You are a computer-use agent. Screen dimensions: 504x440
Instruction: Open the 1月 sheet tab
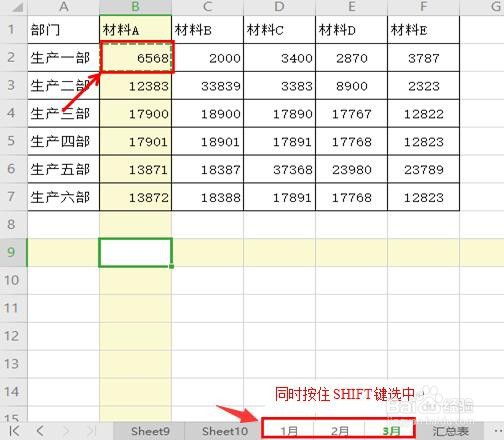point(289,431)
